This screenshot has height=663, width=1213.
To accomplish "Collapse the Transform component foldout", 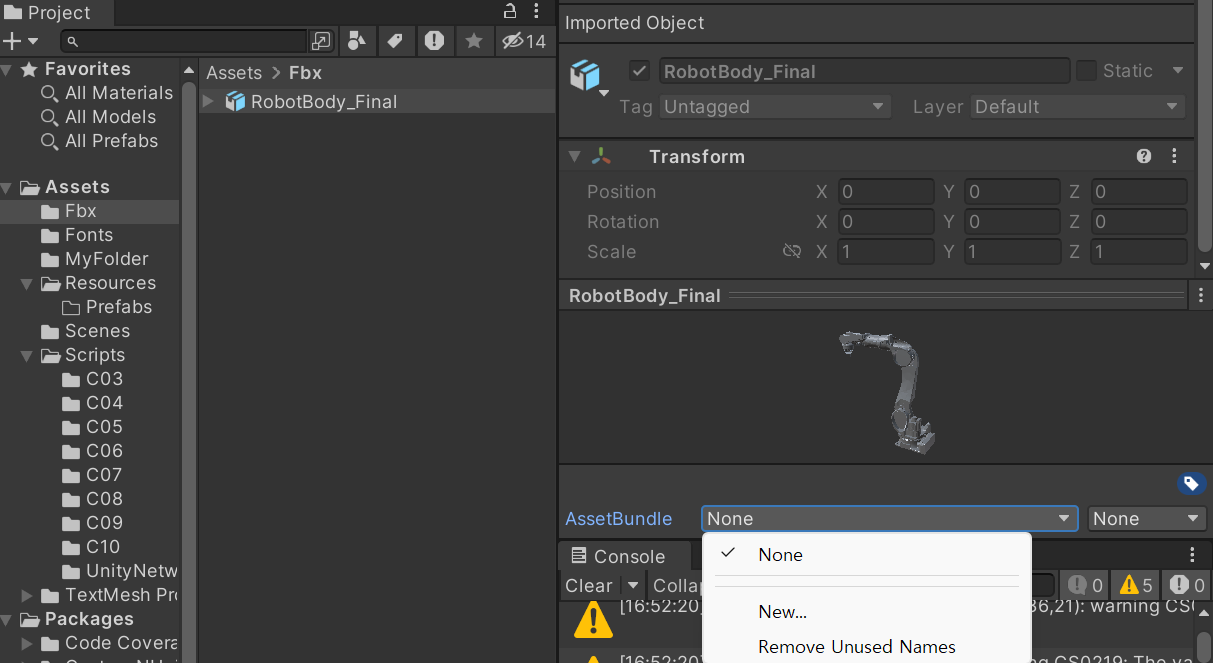I will 574,157.
